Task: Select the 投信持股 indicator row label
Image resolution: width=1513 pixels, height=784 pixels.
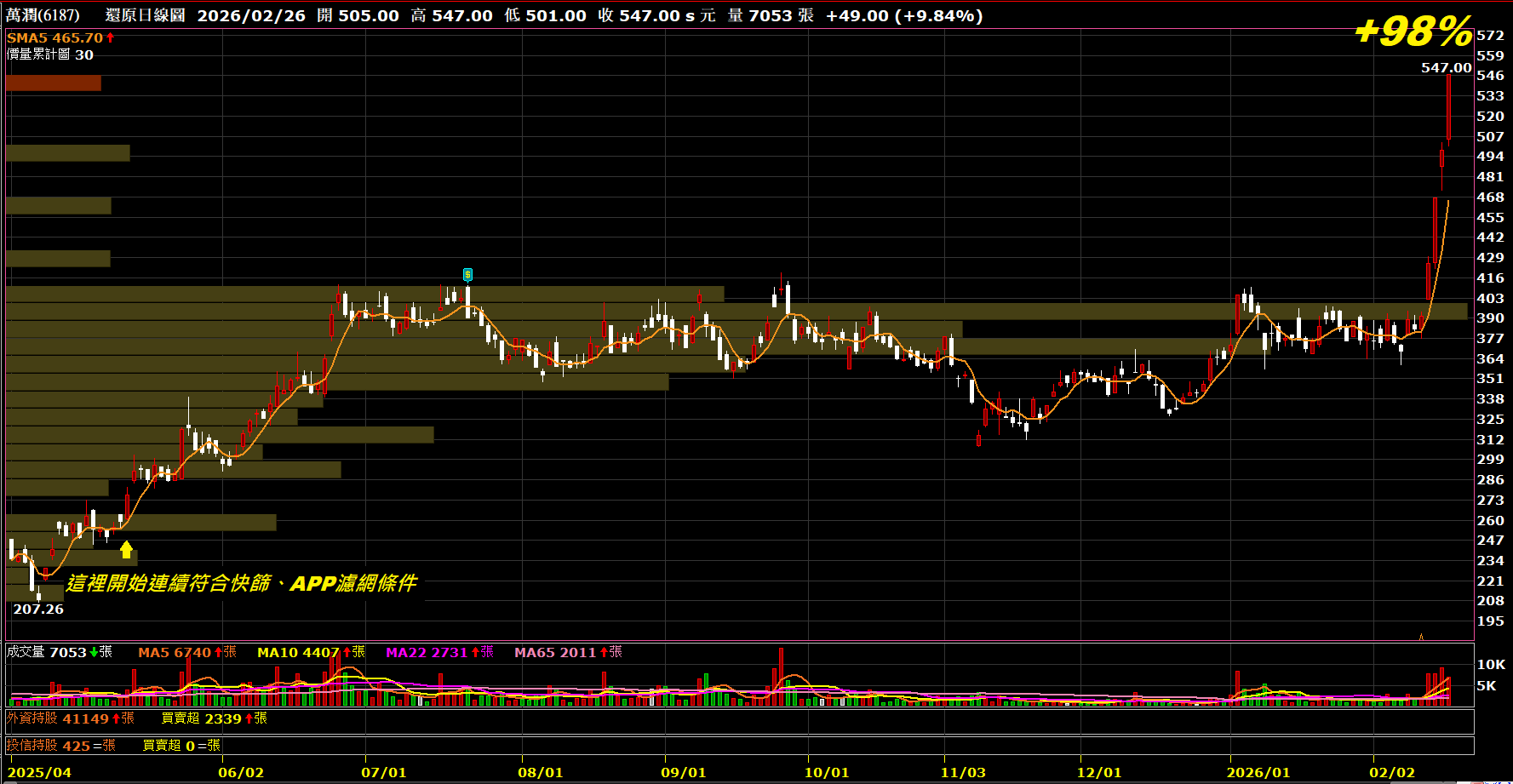Action: pyautogui.click(x=32, y=746)
